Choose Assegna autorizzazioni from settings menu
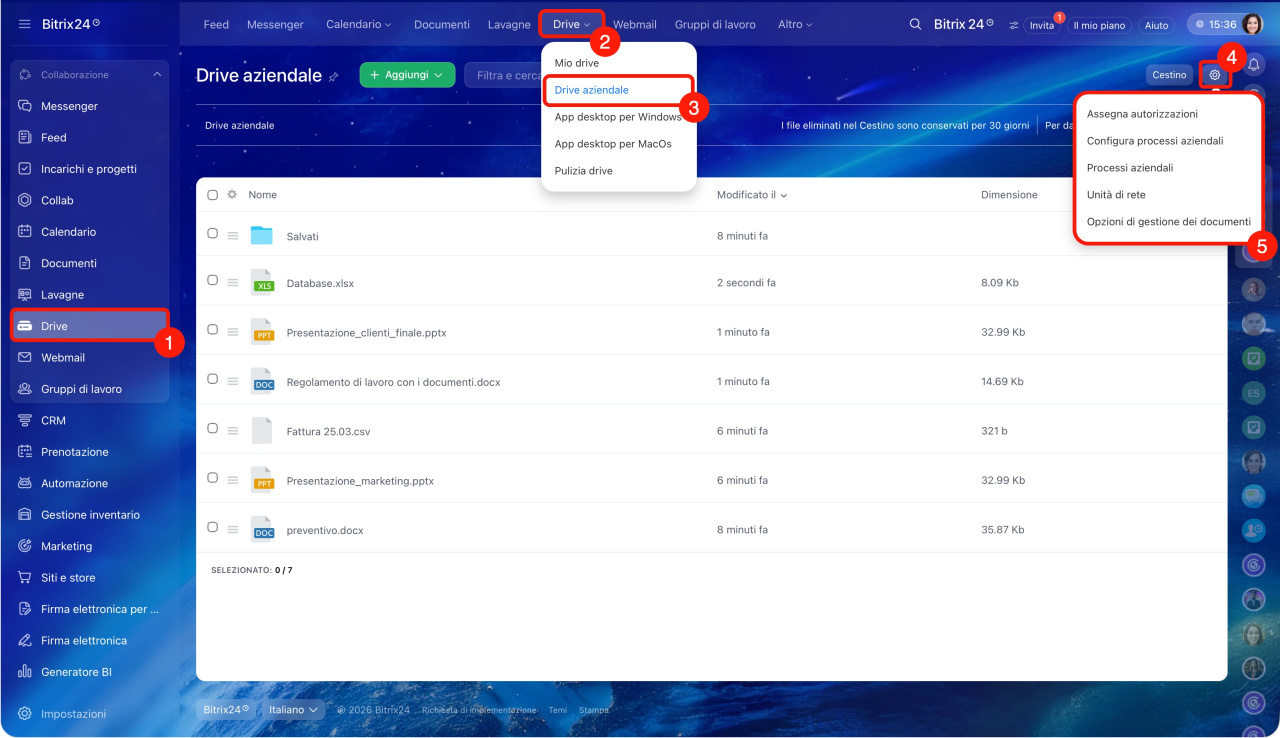The width and height of the screenshot is (1280, 738). pyautogui.click(x=1142, y=114)
